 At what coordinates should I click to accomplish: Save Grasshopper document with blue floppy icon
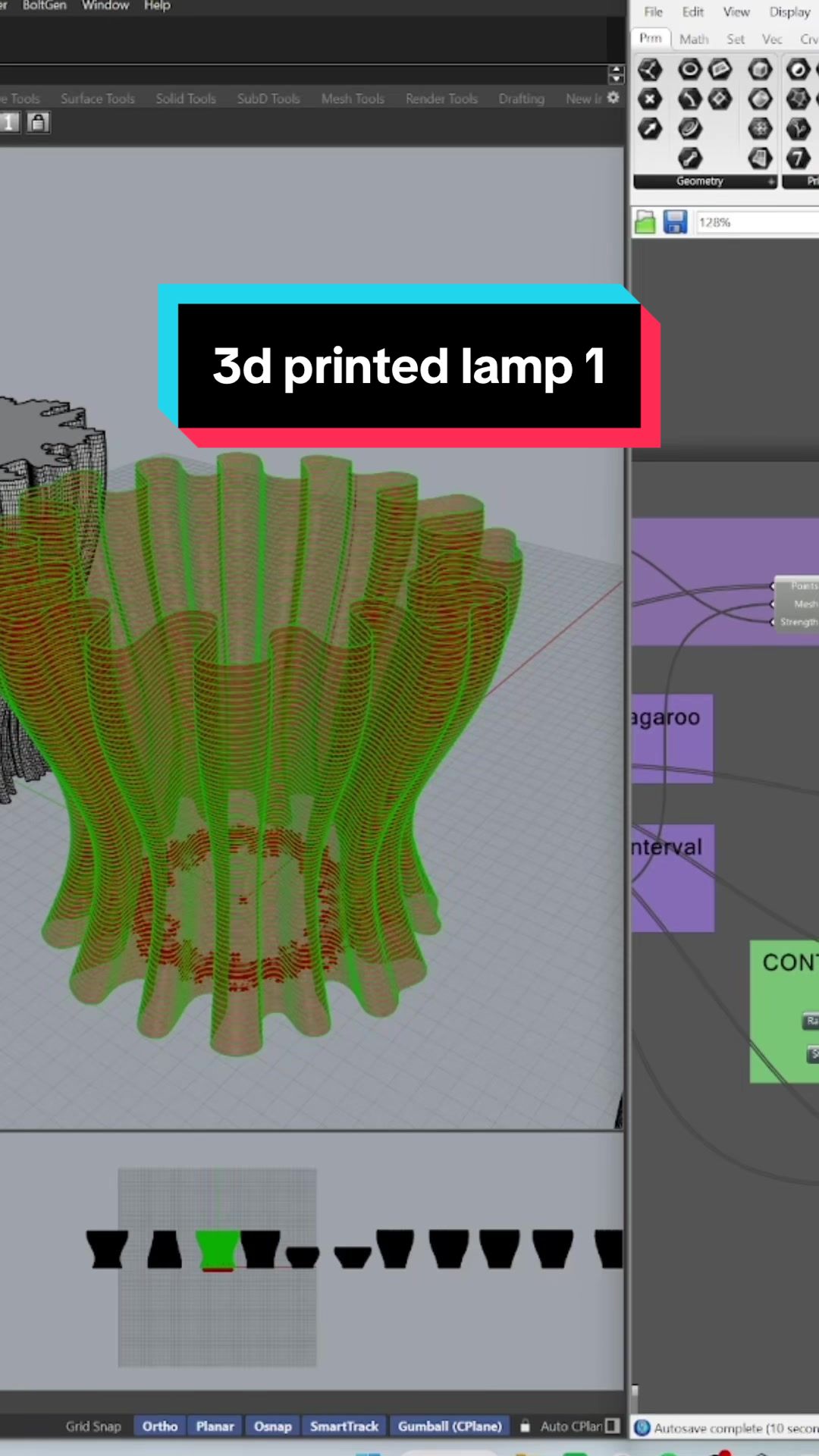click(x=675, y=222)
